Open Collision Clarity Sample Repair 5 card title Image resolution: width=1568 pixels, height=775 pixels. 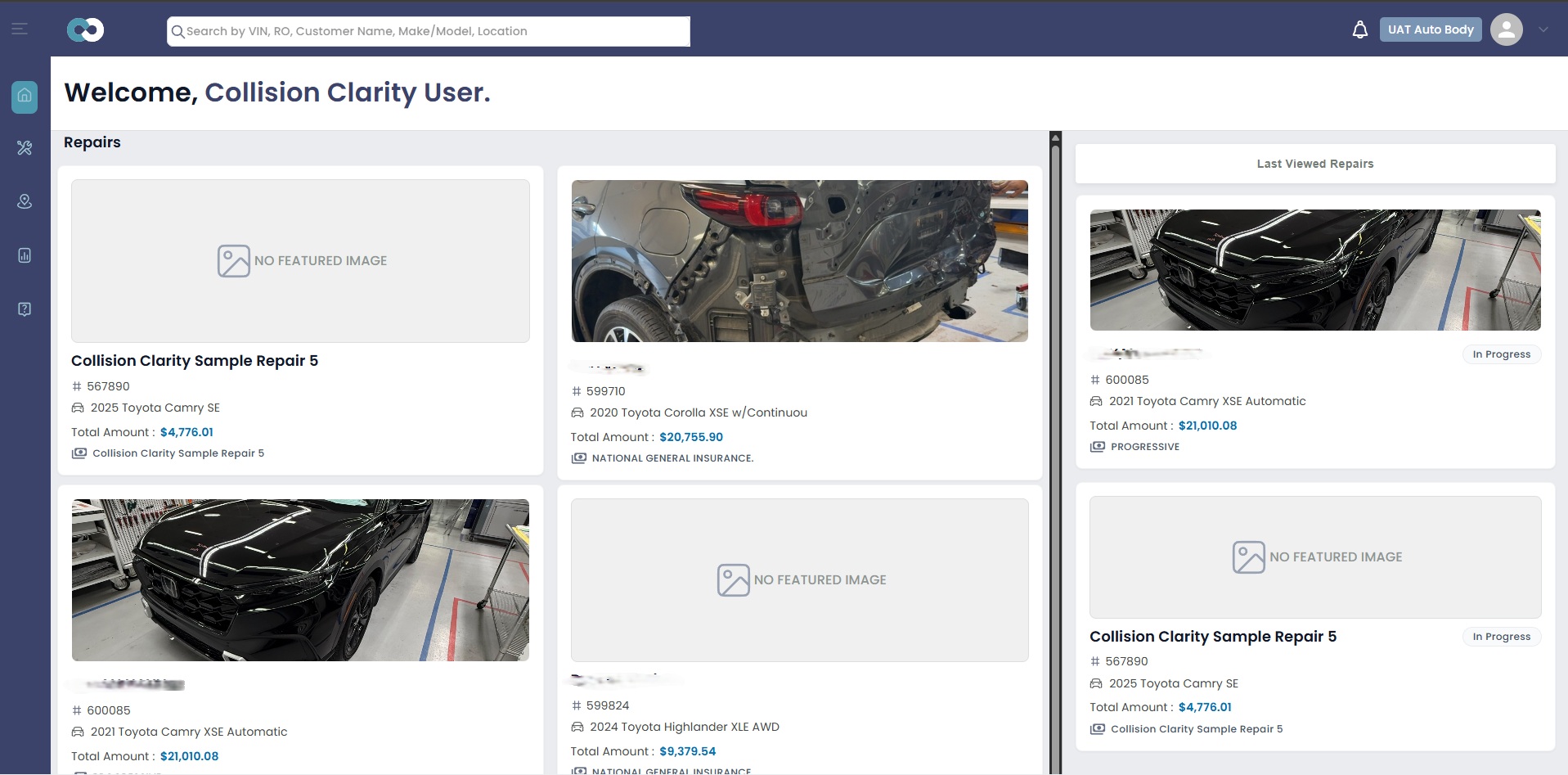[195, 361]
